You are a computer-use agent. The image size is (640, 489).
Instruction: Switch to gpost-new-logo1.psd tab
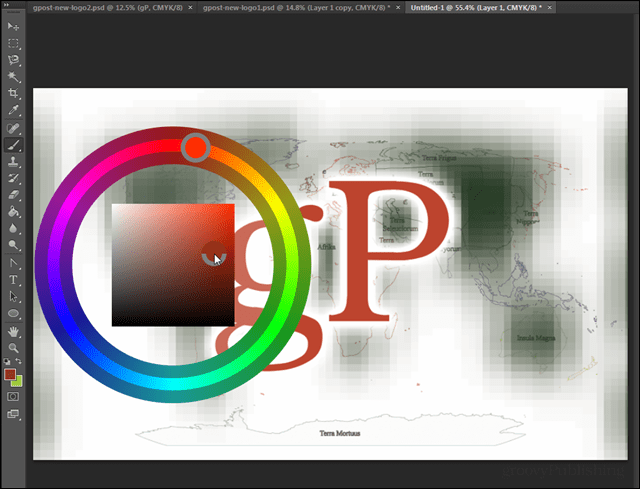292,7
